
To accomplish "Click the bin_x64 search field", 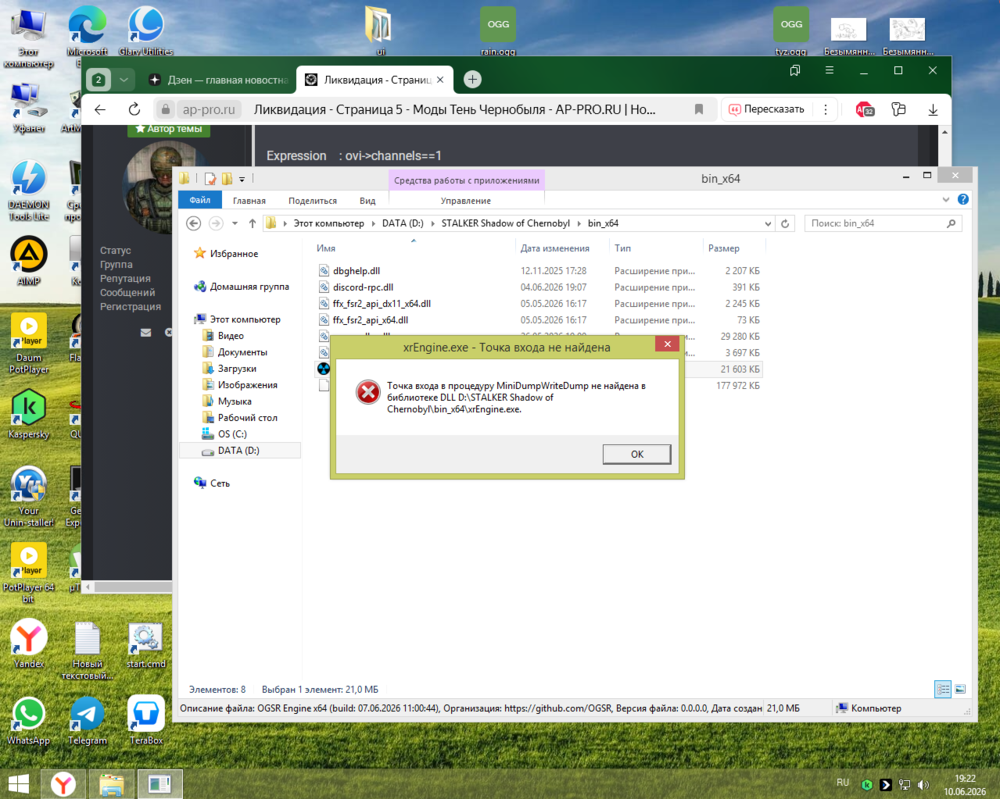I will coord(882,223).
